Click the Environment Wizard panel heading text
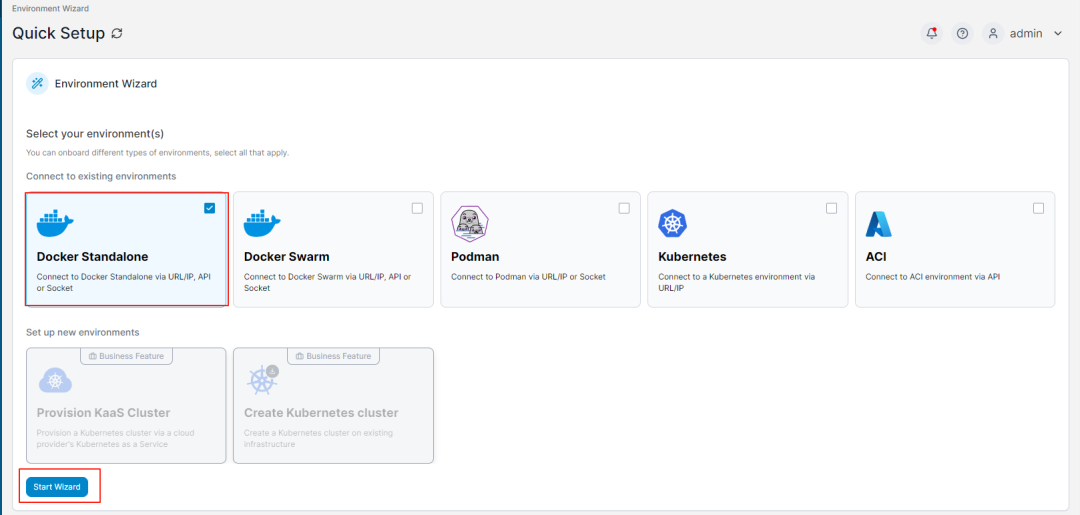 pos(106,84)
